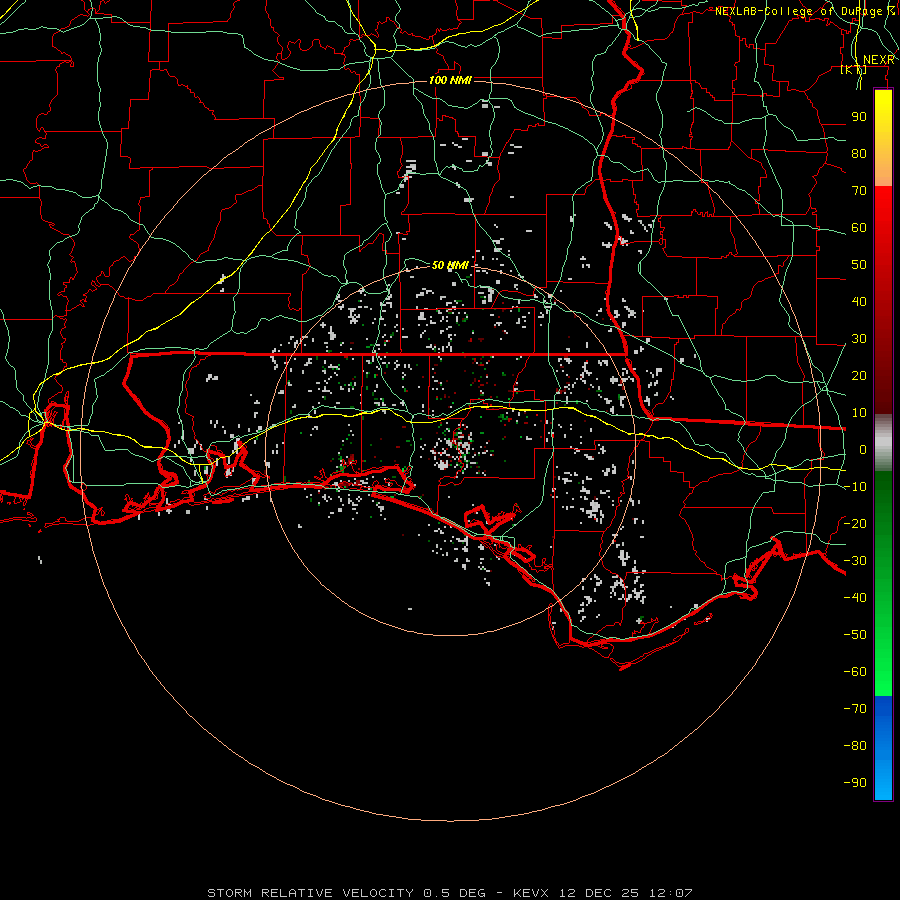Image resolution: width=900 pixels, height=900 pixels.
Task: Click the "0.5 DEG" elevation text in caption
Action: pos(455,893)
